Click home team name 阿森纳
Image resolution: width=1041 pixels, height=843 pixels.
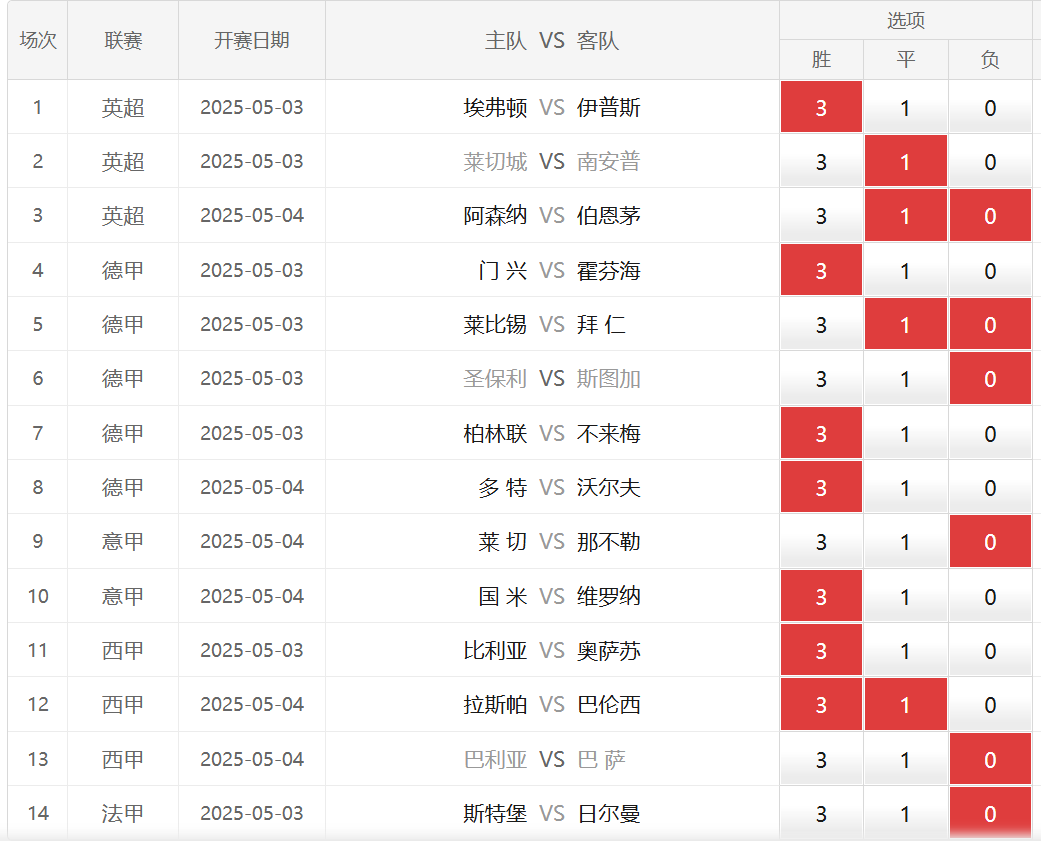[x=495, y=216]
